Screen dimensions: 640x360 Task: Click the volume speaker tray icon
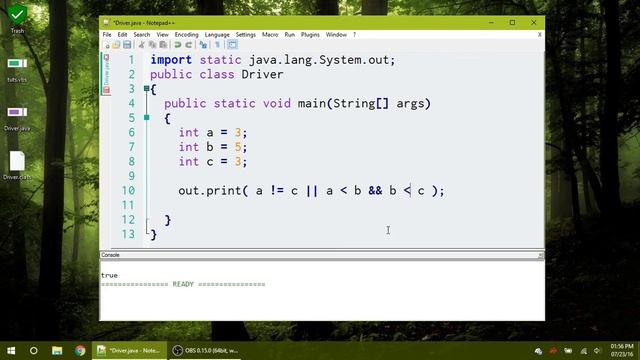click(x=597, y=351)
